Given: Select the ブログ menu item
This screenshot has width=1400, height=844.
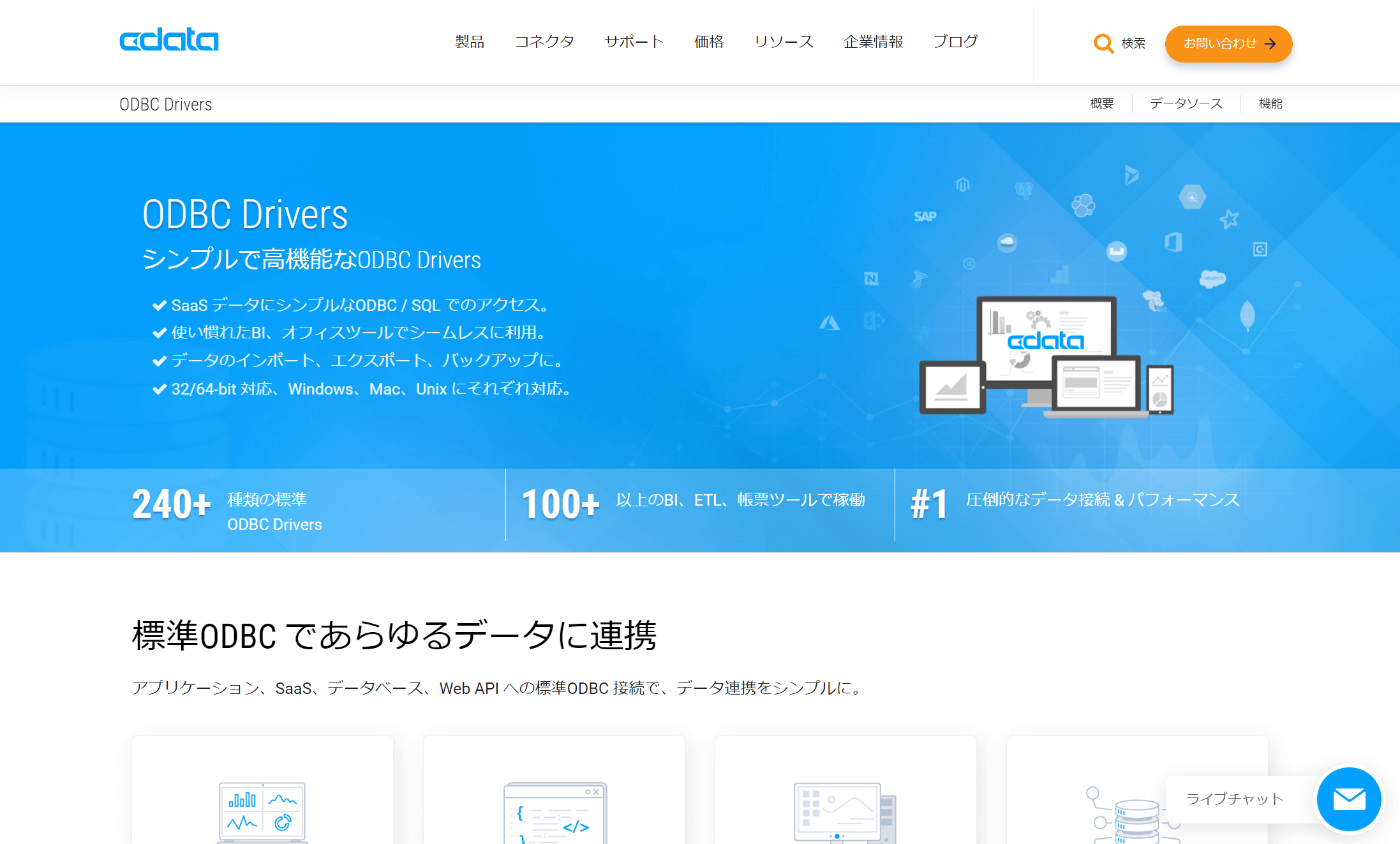Looking at the screenshot, I should [x=955, y=42].
